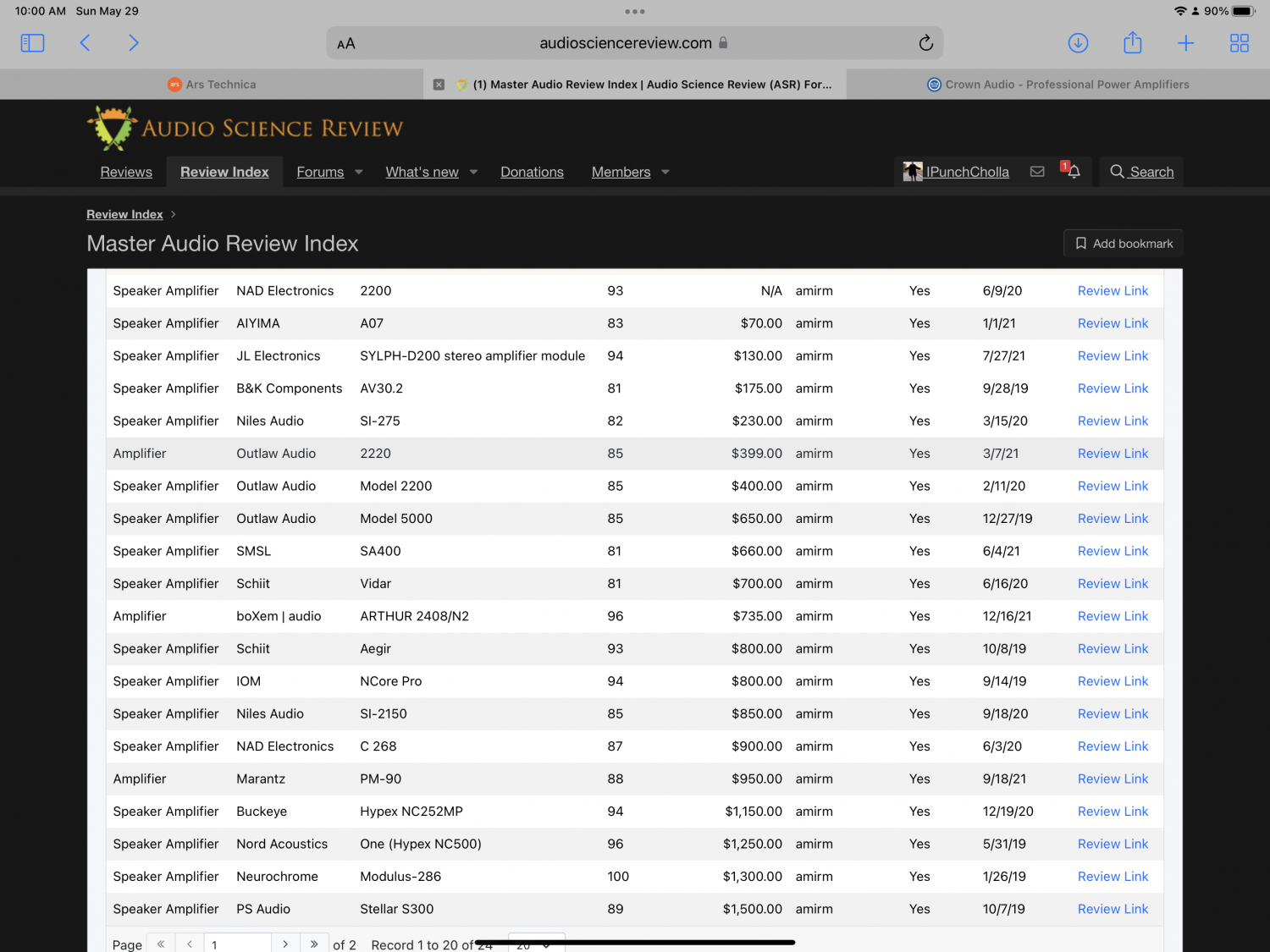The height and width of the screenshot is (952, 1270).
Task: Click the '$1,300.00' price cell
Action: (753, 877)
